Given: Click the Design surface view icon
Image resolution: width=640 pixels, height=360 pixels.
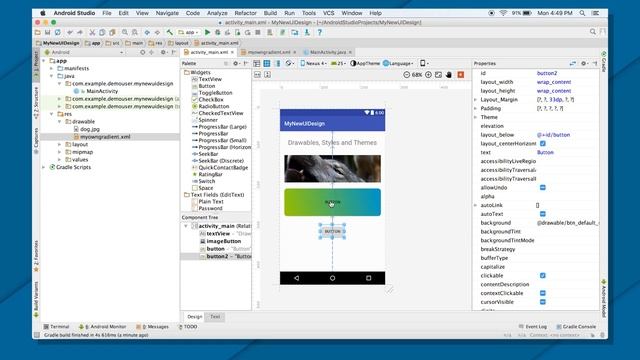Looking at the screenshot, I should pos(257,63).
